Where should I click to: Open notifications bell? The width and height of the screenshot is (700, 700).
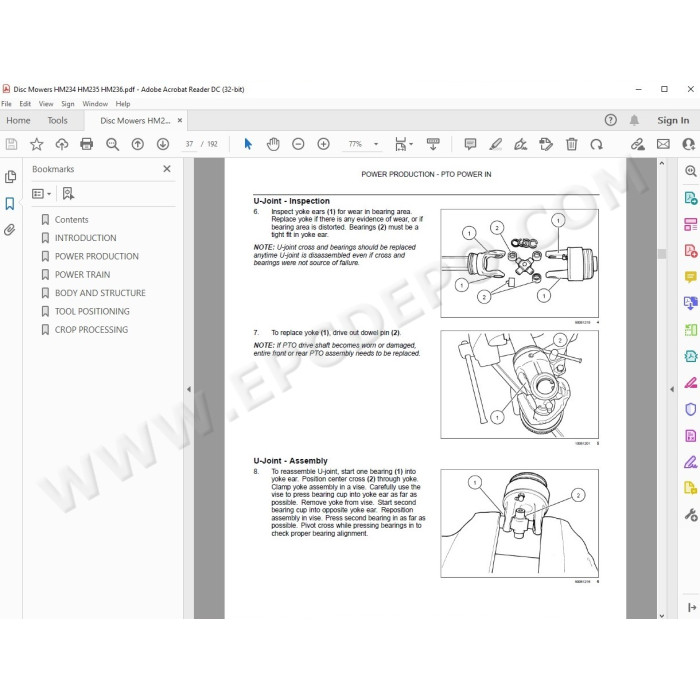tap(634, 120)
